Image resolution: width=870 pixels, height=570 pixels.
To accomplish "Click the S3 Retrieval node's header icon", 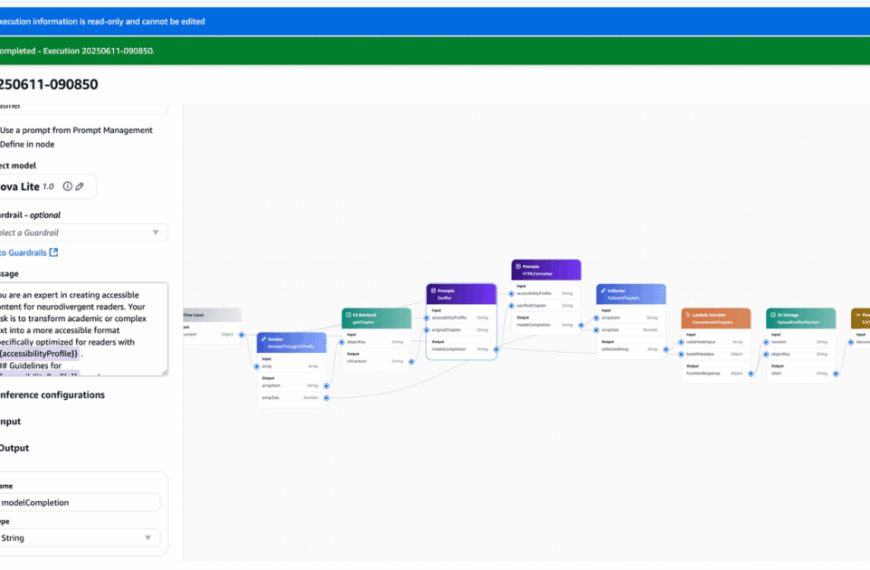I will pyautogui.click(x=348, y=315).
